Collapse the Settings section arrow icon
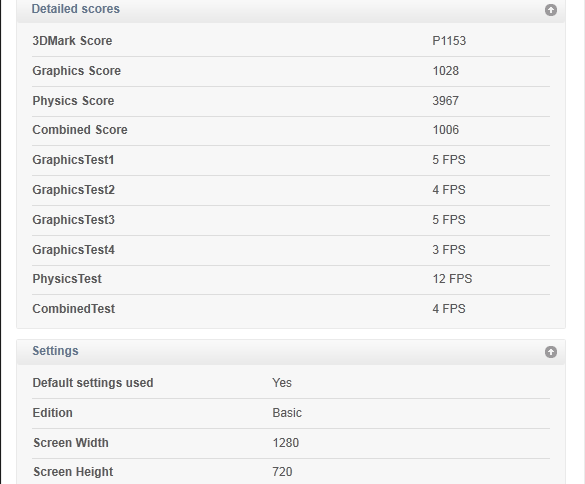Screen dimensions: 585x484 pyautogui.click(x=551, y=352)
